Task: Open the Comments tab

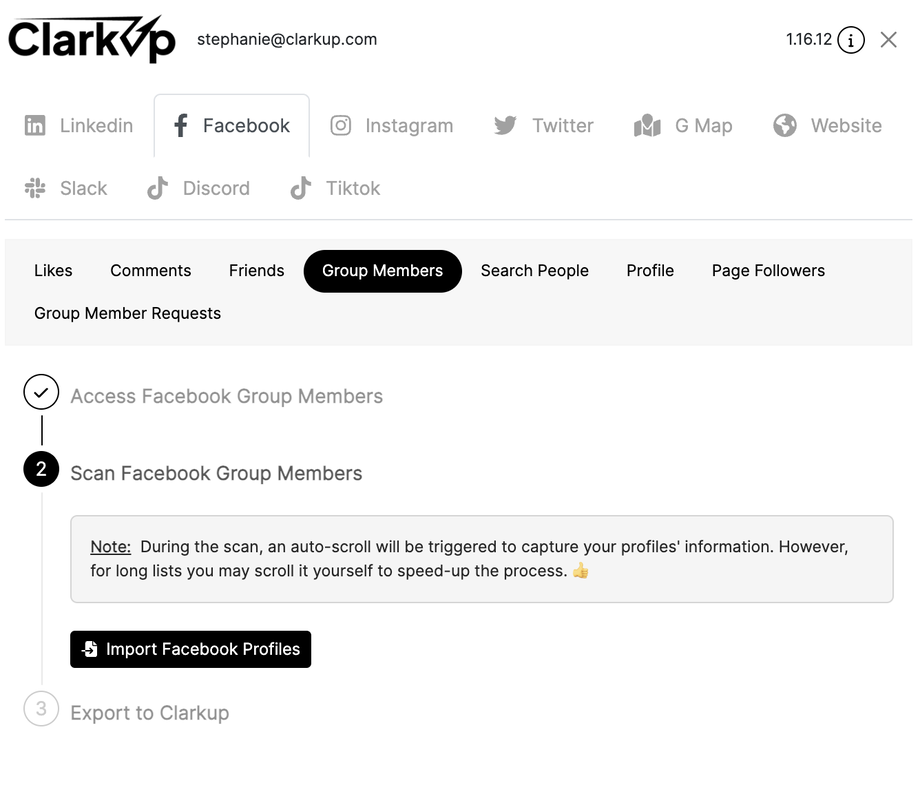Action: (x=150, y=271)
